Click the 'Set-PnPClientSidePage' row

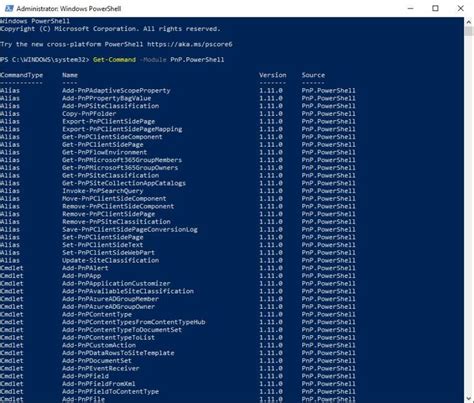click(x=103, y=237)
